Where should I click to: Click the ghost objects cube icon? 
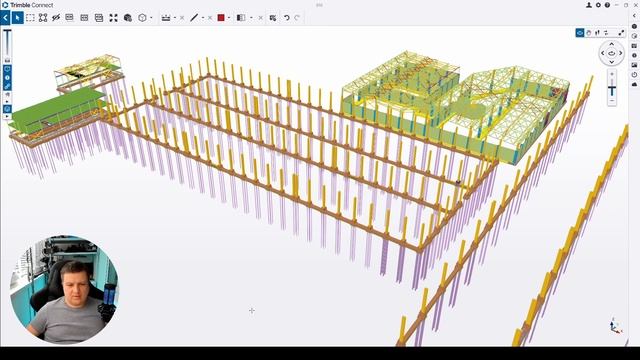pos(128,18)
